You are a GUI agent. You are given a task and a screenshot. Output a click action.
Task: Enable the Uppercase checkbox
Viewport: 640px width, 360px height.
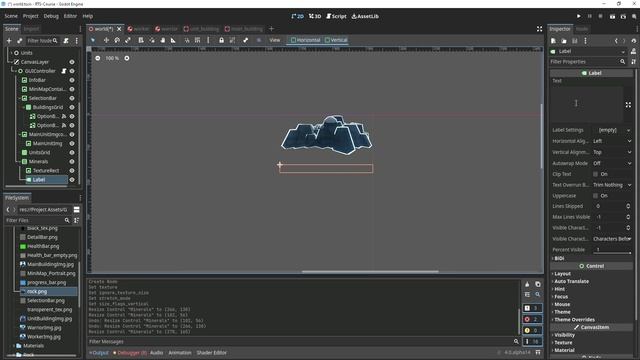tap(596, 196)
